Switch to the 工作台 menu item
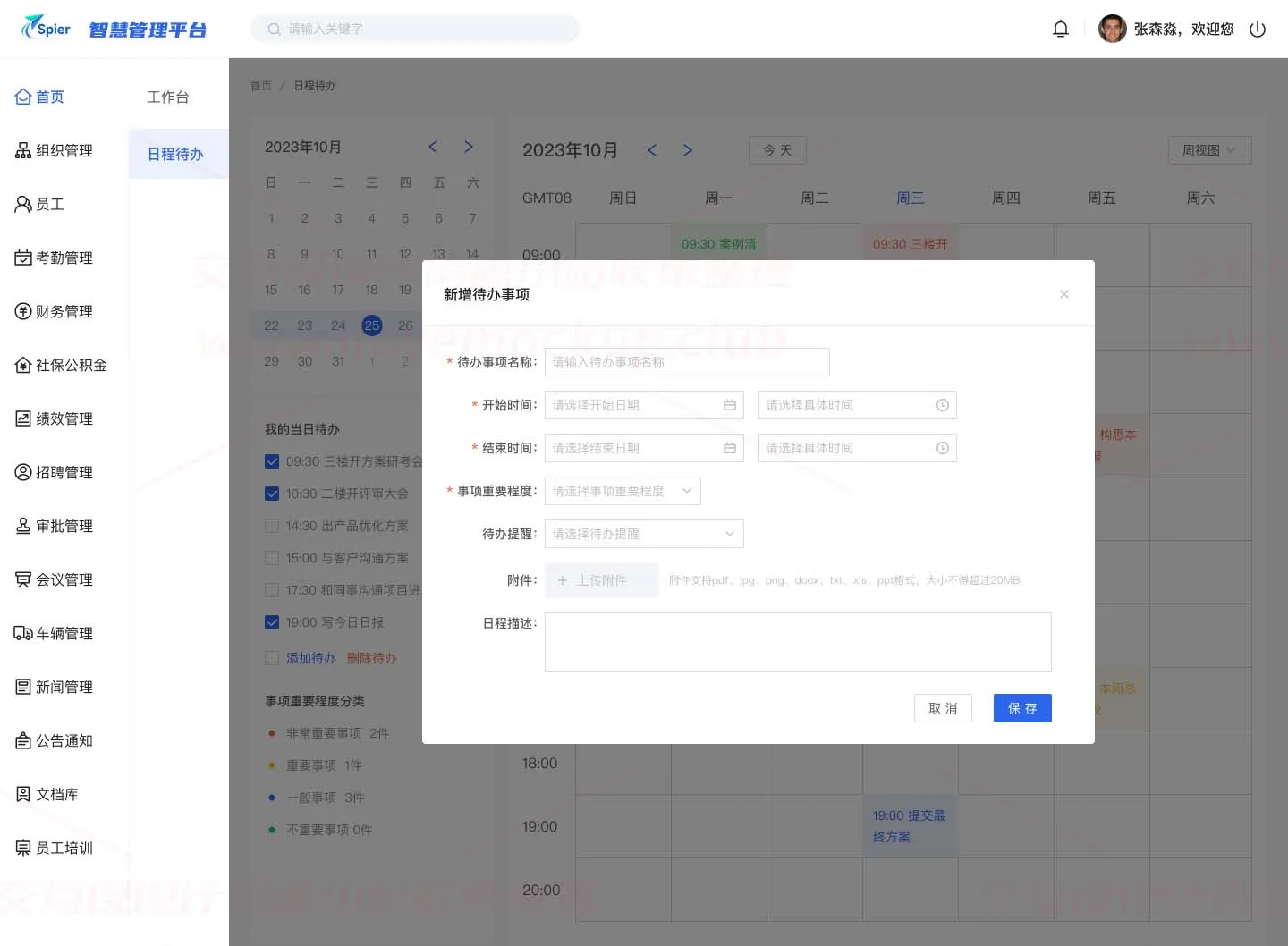This screenshot has height=946, width=1288. point(168,97)
